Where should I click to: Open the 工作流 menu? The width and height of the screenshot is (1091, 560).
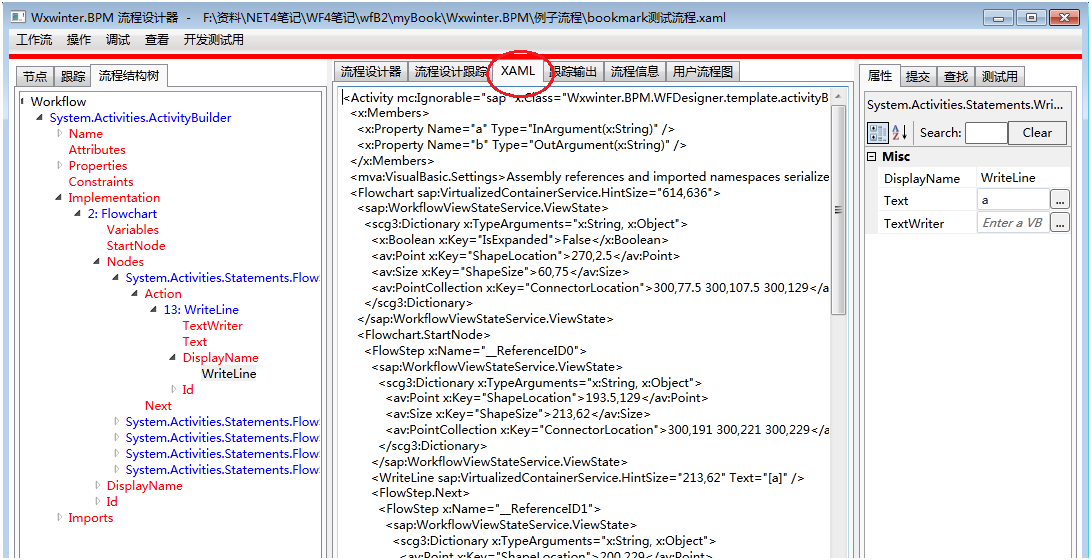[34, 40]
